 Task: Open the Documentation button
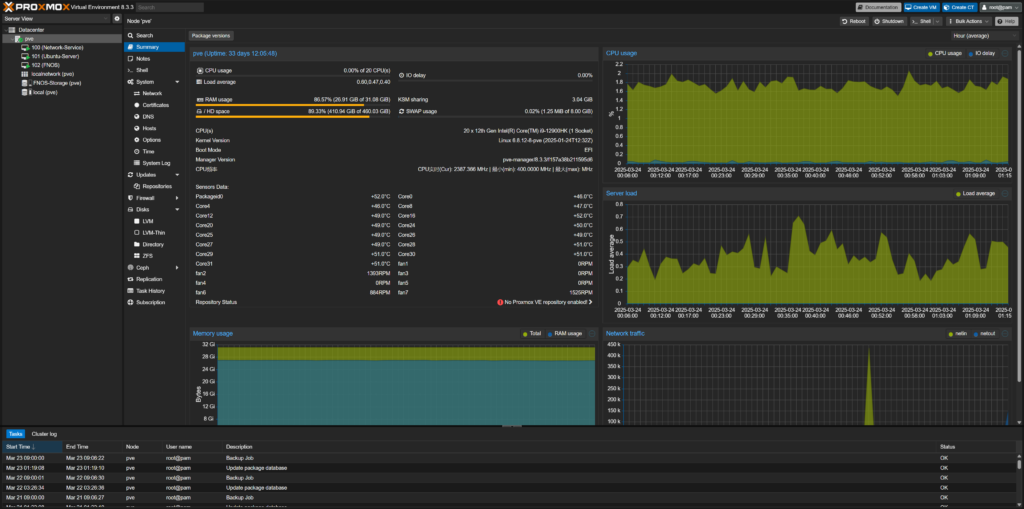point(878,7)
